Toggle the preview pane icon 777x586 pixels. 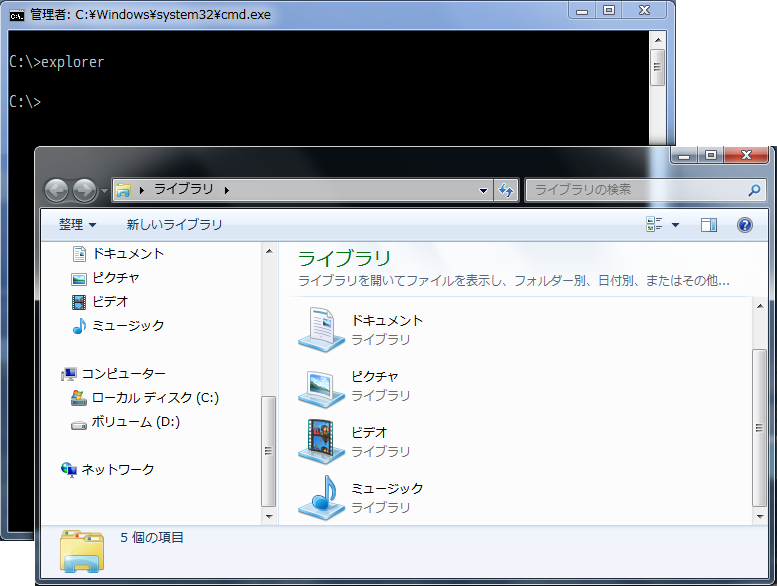pyautogui.click(x=709, y=225)
